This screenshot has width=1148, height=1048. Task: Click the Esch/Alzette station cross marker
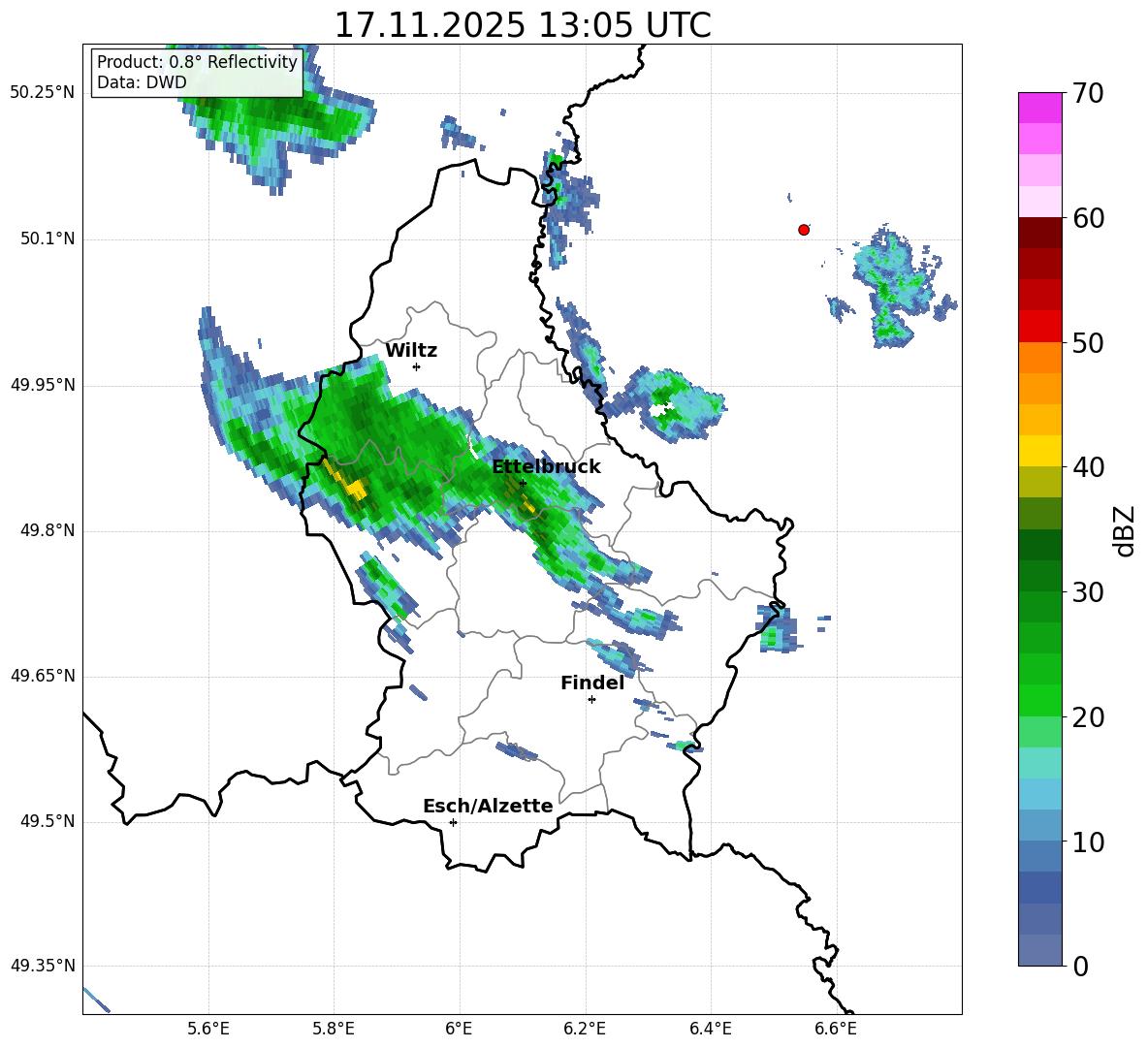tap(453, 822)
